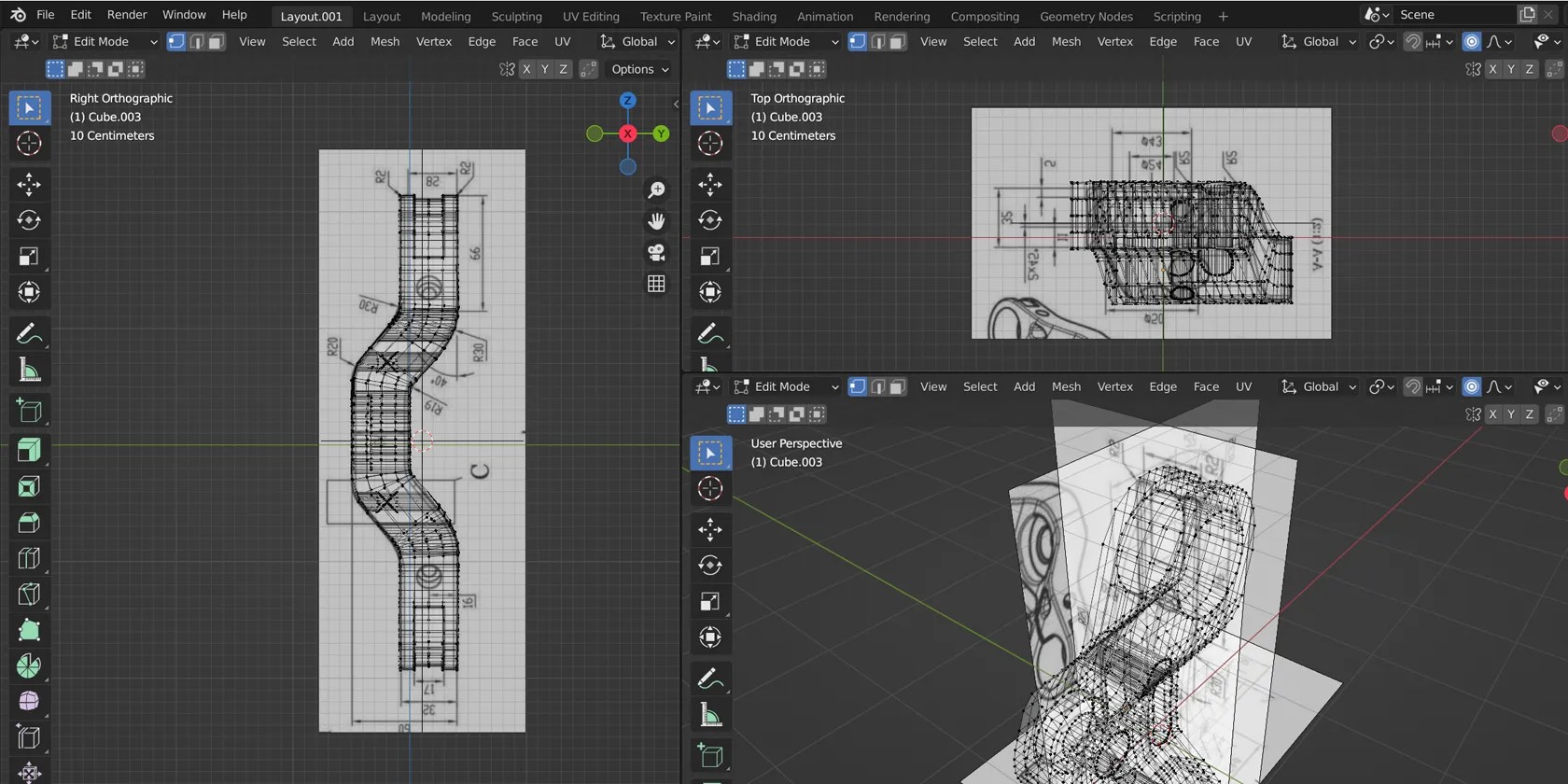Select the Loop Cut tool
1568x784 pixels.
[x=29, y=558]
